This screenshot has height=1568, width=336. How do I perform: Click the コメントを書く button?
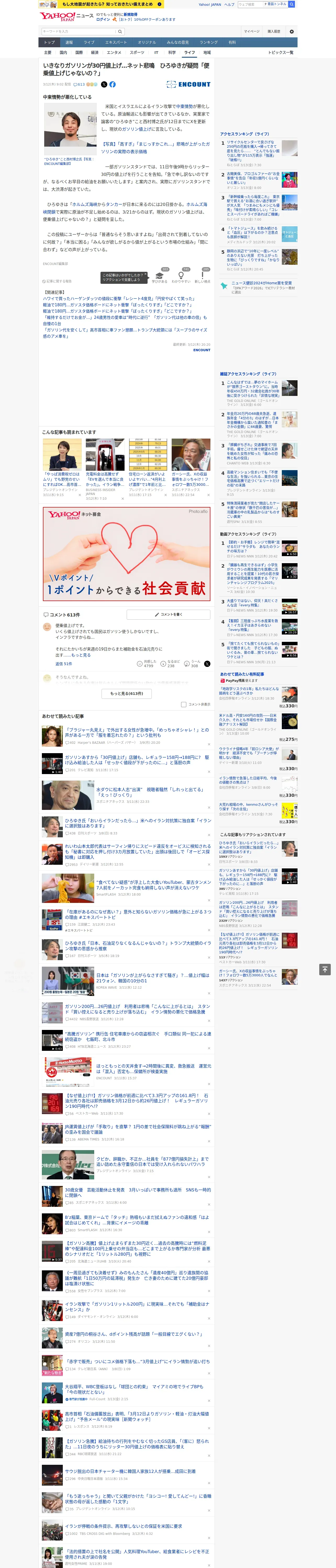pos(168,615)
